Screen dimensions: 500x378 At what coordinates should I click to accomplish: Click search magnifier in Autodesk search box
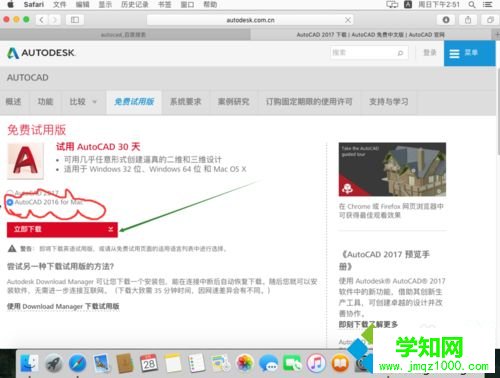(x=400, y=53)
